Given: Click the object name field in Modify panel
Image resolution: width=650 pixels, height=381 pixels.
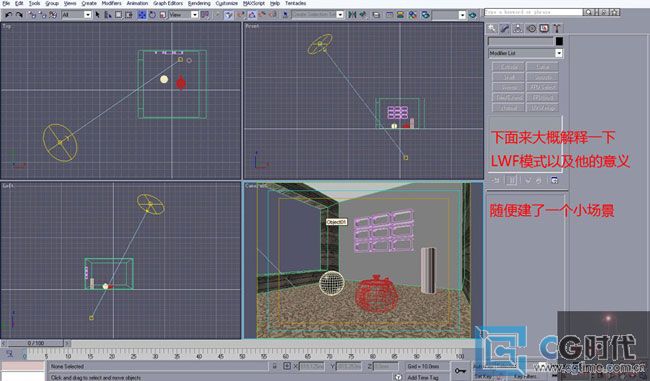Looking at the screenshot, I should click(x=521, y=41).
